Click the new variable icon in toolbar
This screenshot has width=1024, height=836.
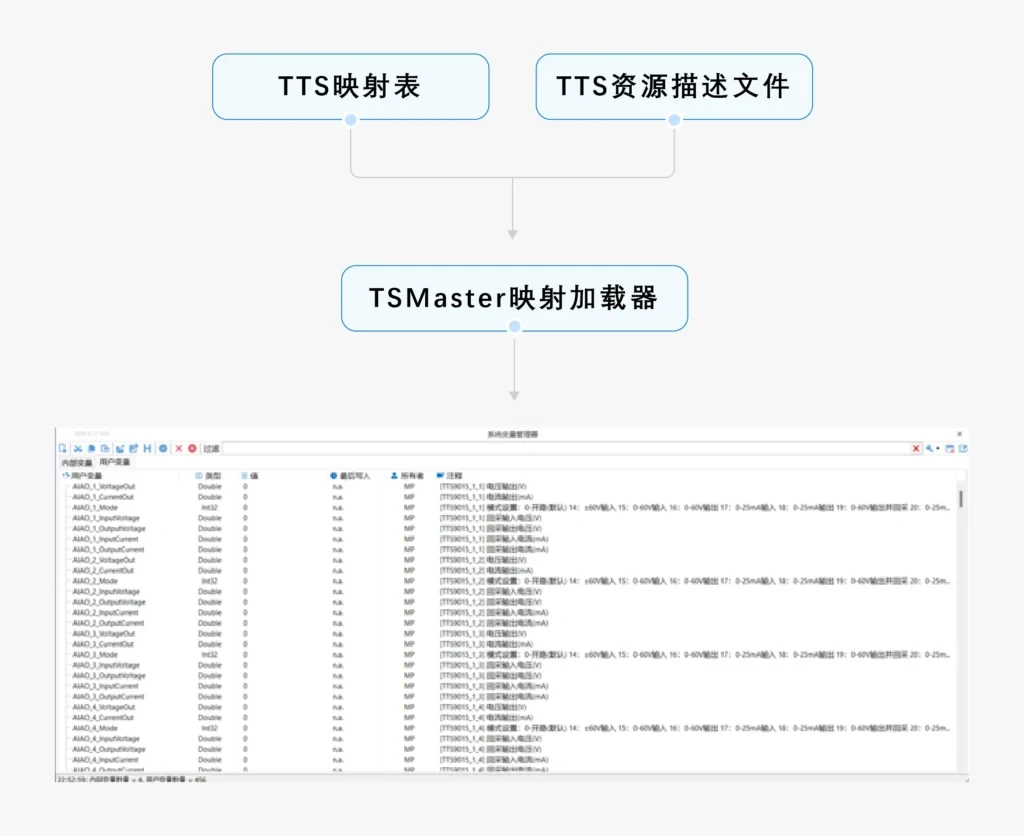(62, 449)
